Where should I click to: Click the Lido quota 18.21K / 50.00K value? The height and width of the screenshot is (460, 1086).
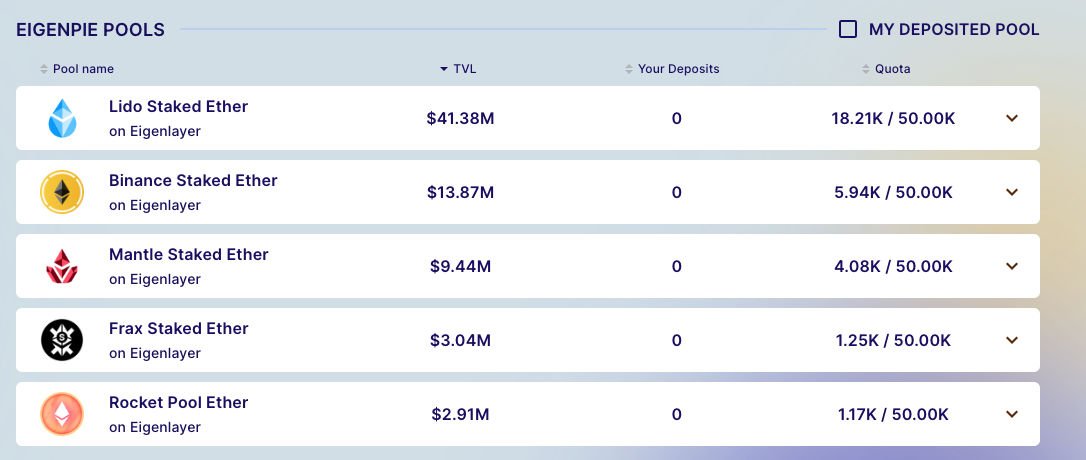tap(893, 118)
